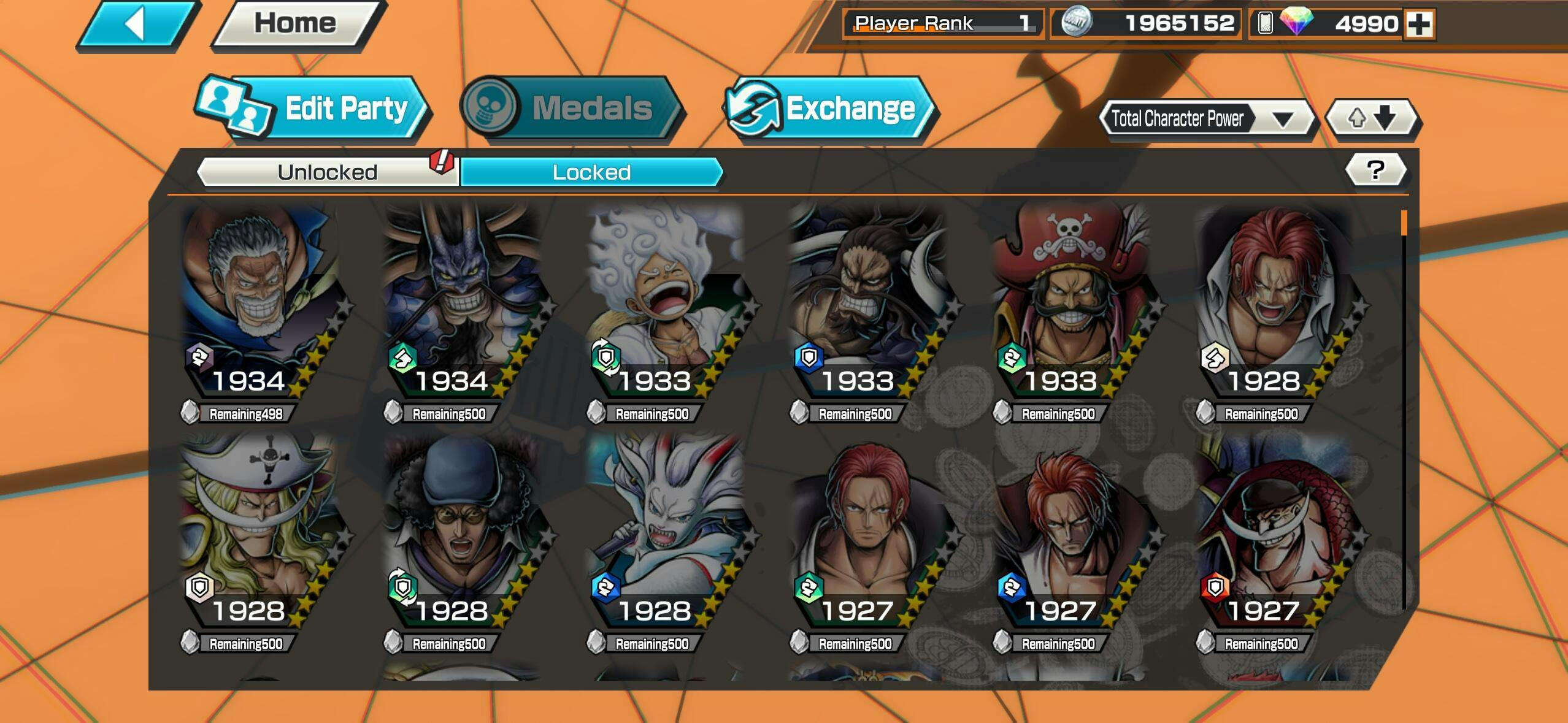Click the orange scrollbar on character list
This screenshot has width=1568, height=723.
(x=1404, y=223)
